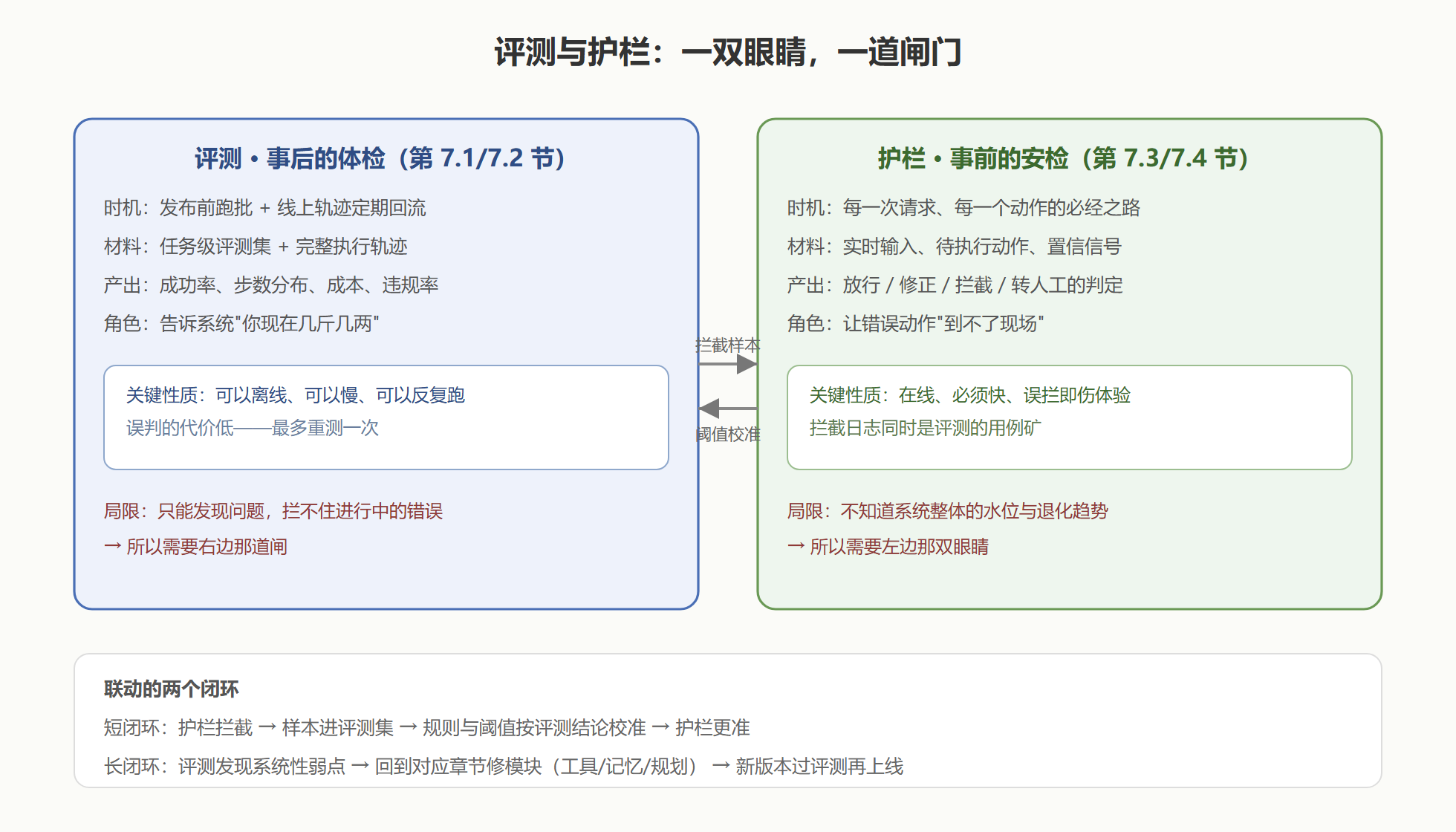1456x832 pixels.
Task: Click line '时机：每一次请求、每一个动作的必经之路'
Action: 963,208
